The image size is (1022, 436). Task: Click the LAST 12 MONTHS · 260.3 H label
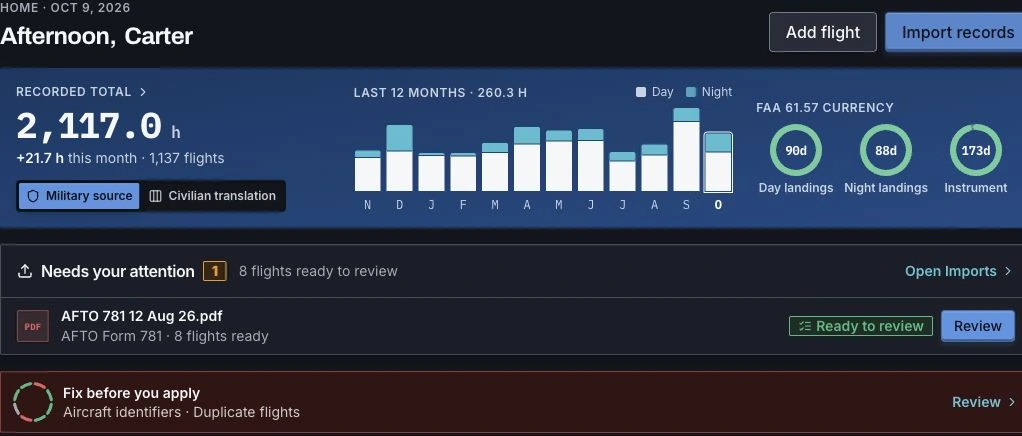(440, 93)
